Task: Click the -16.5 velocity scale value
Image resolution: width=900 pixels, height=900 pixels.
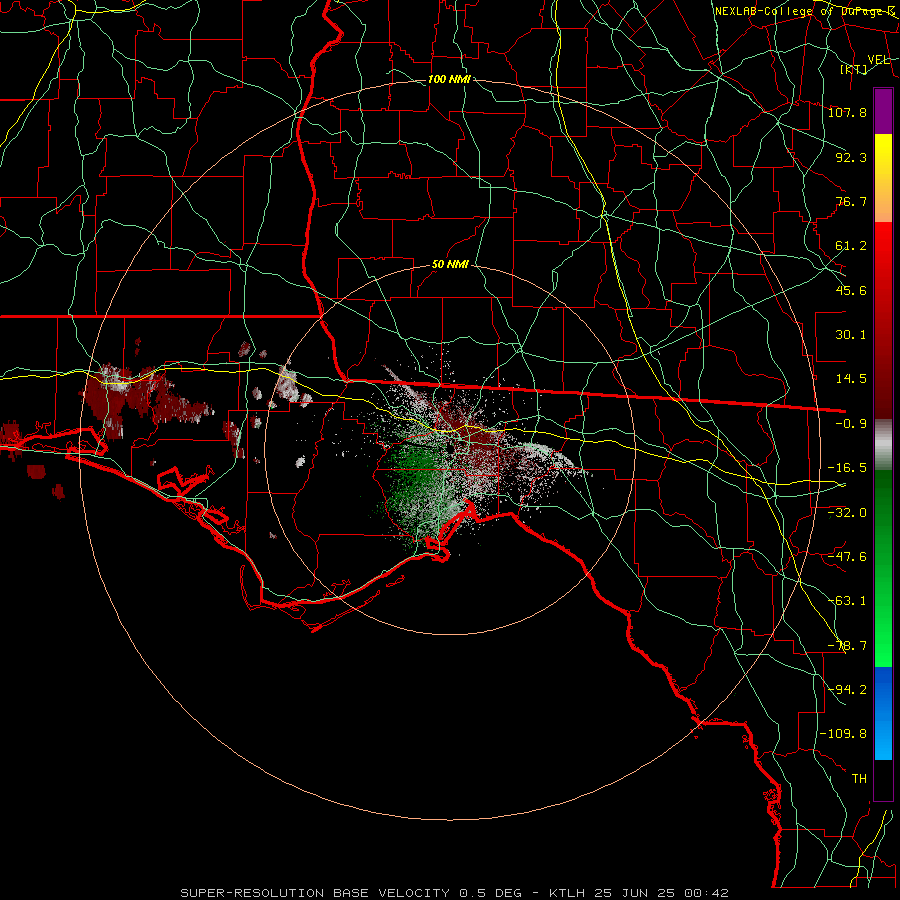Action: point(847,468)
